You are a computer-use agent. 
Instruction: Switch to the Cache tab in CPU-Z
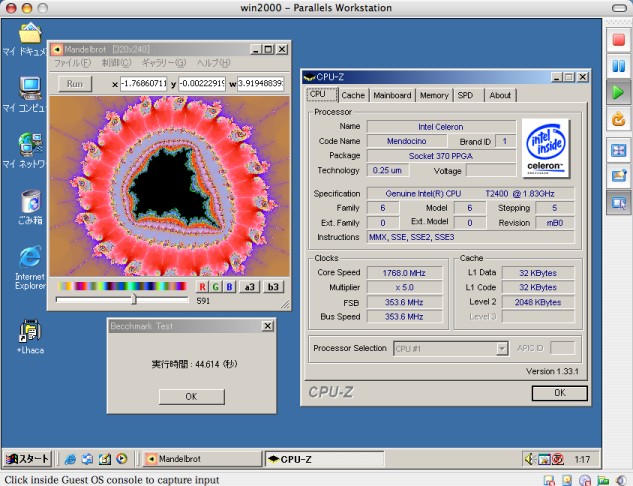(353, 95)
